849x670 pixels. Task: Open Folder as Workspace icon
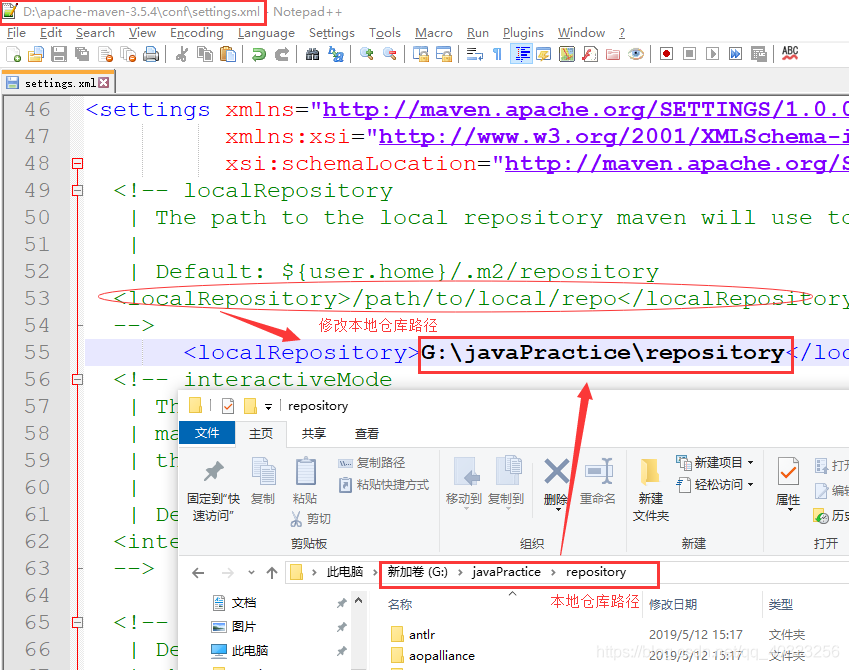pos(612,54)
